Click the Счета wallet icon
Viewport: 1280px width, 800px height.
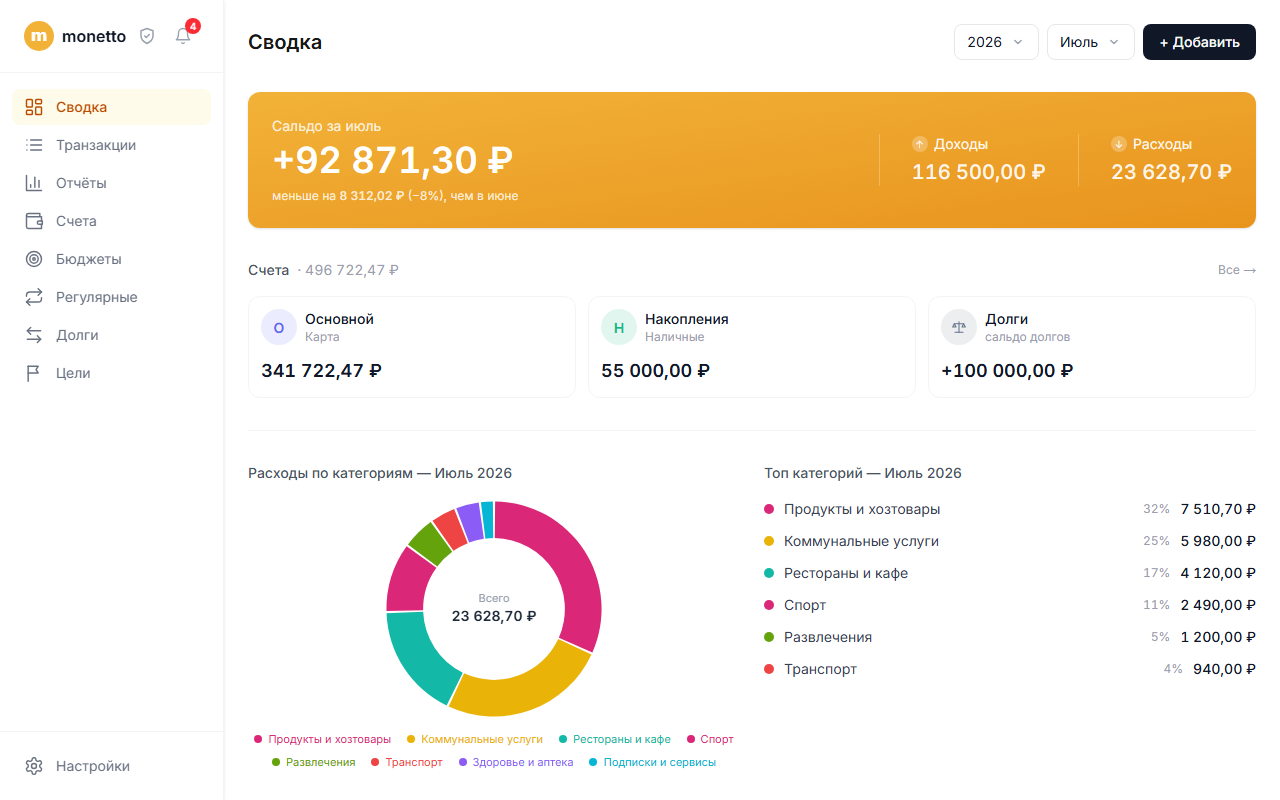point(34,221)
